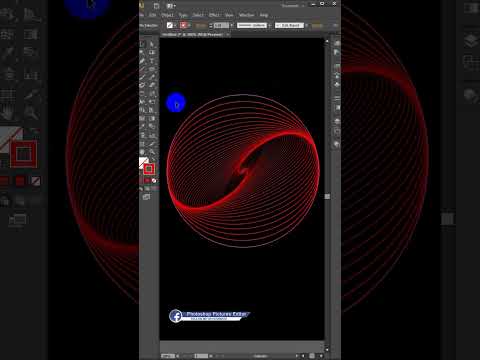Open the Arrange Documents button in the application bar

(x=171, y=6)
